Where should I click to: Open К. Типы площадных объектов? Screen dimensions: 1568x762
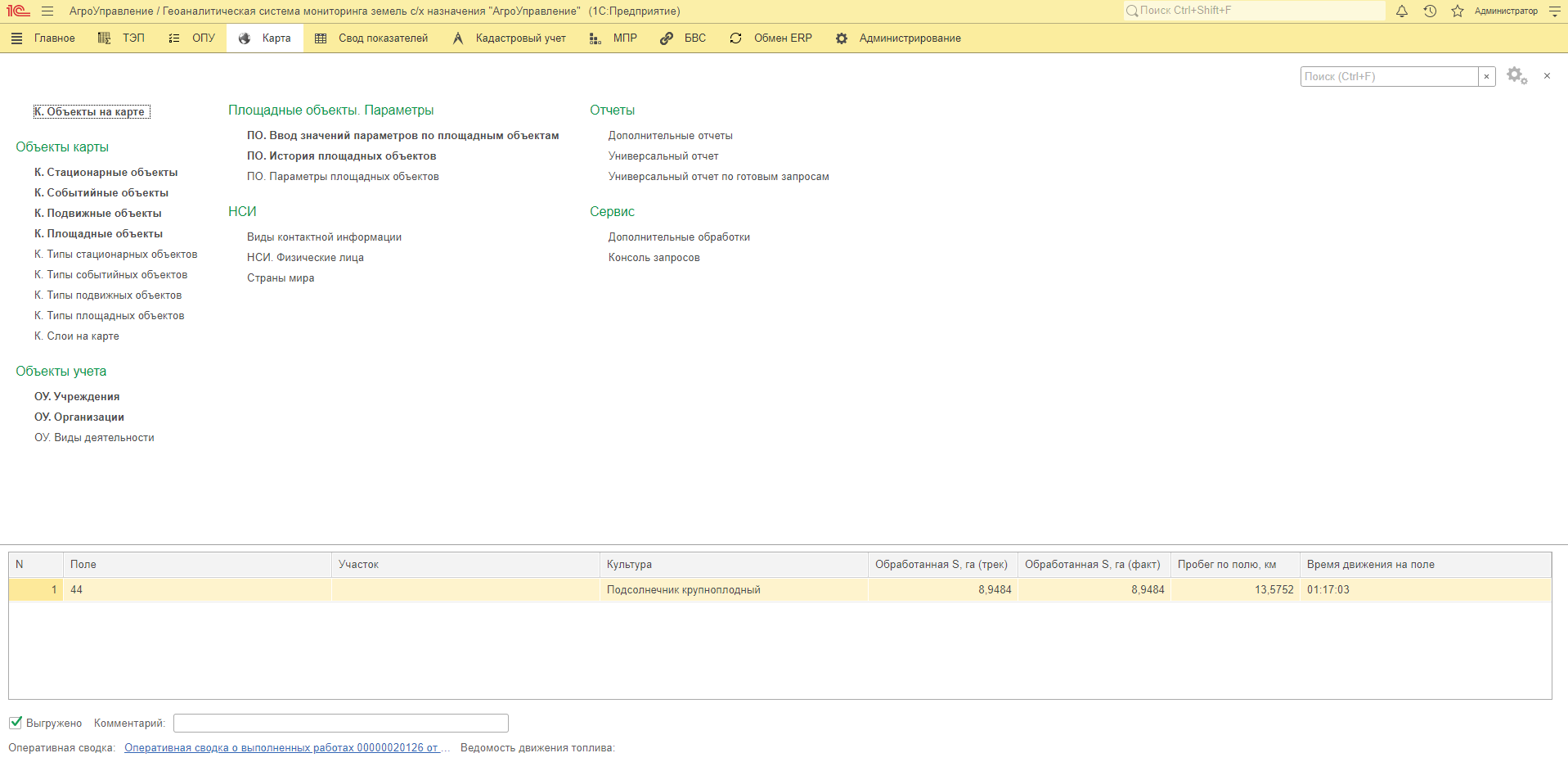[x=110, y=316]
